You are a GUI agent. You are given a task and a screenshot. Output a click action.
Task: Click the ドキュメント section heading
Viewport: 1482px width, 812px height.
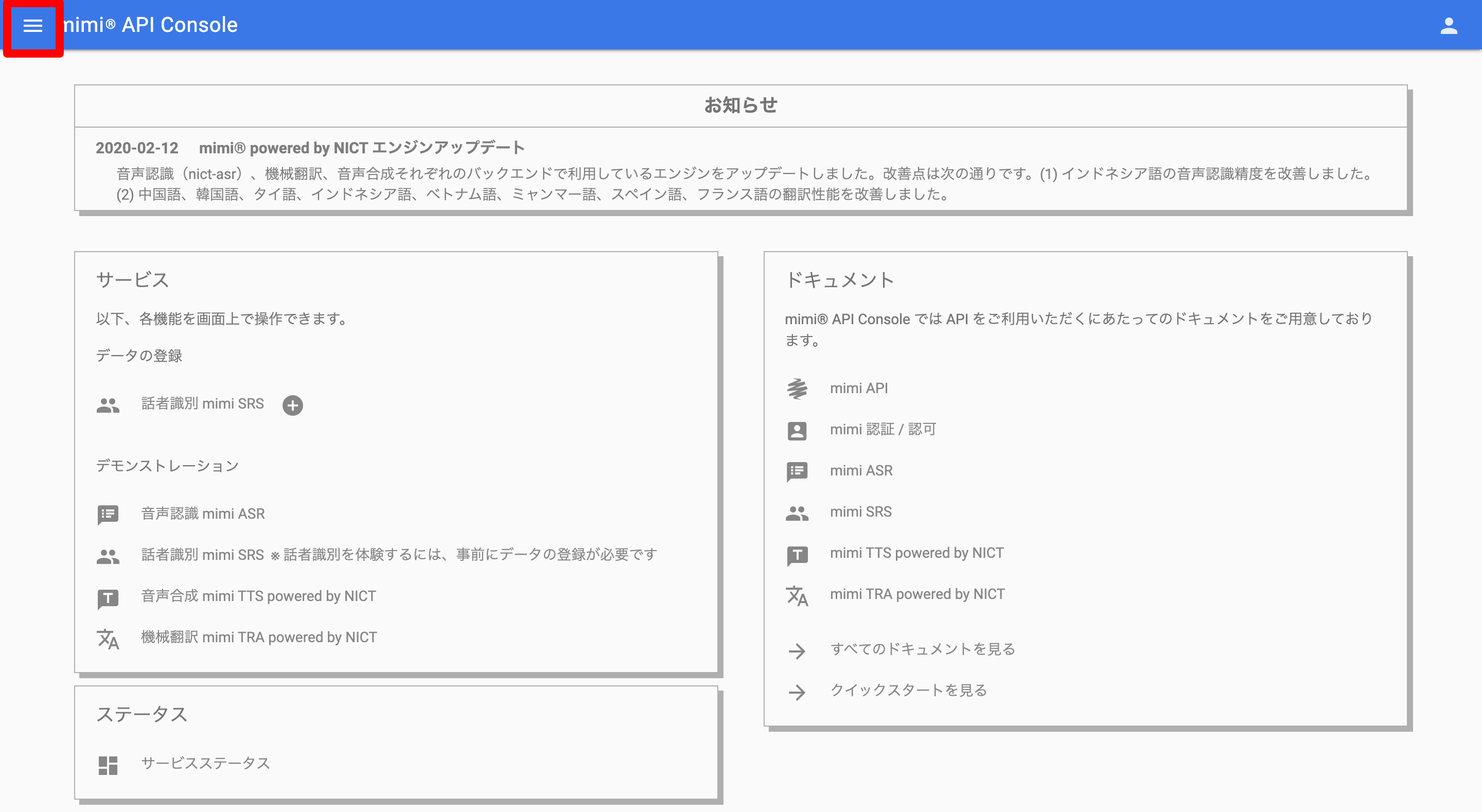point(839,280)
